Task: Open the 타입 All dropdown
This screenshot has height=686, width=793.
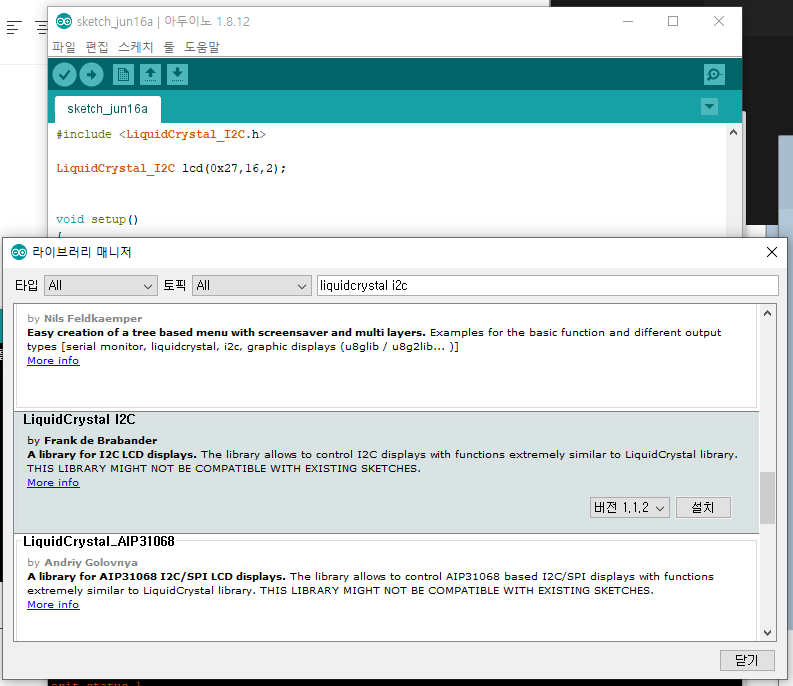Action: pos(101,286)
